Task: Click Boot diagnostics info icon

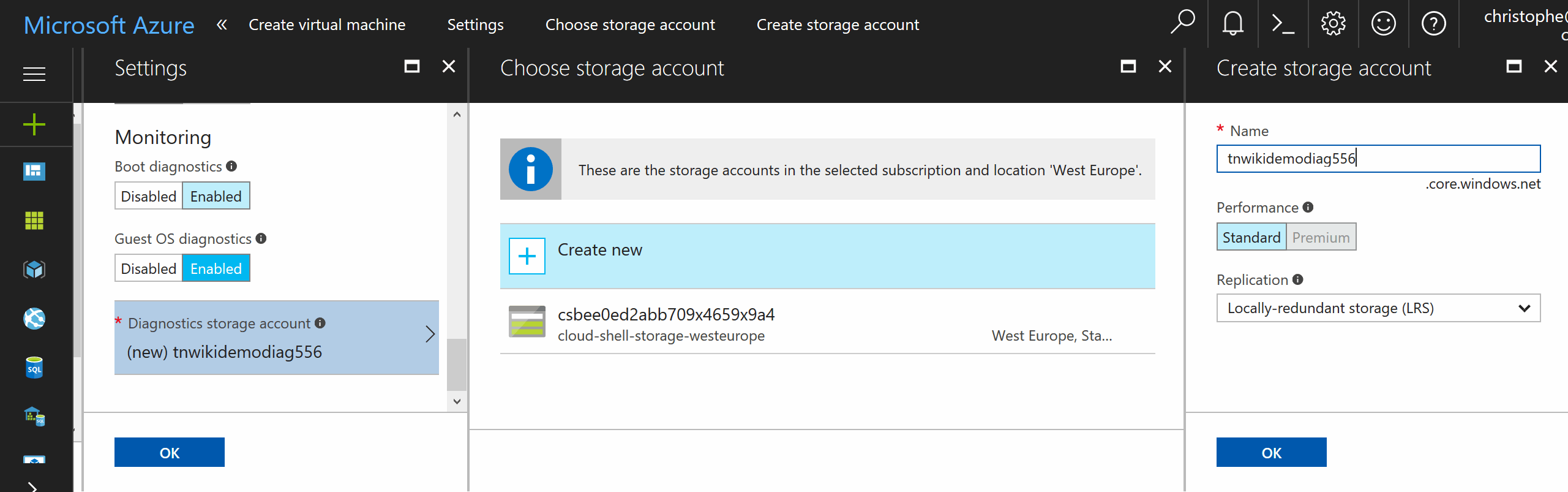Action: coord(231,166)
